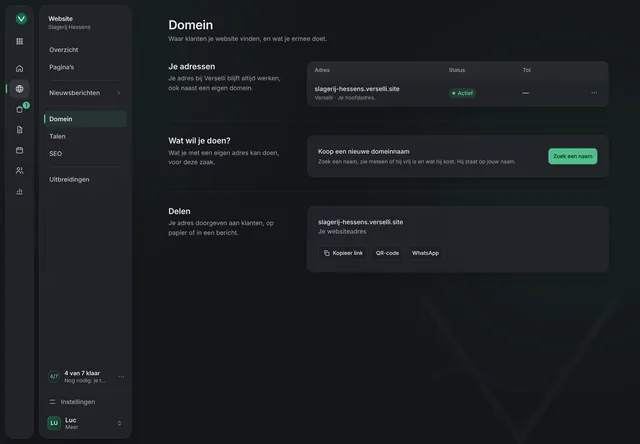This screenshot has height=444, width=640.
Task: Open three-dot options for slagerij-hessens address row
Action: click(594, 93)
